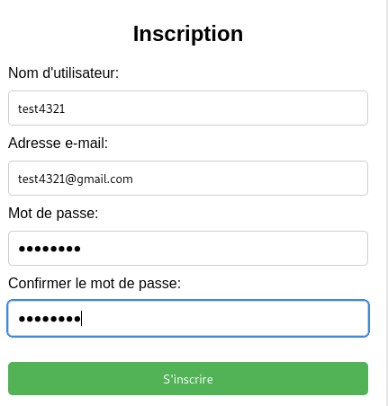Click the blank space right of Inscription heading
The height and width of the screenshot is (406, 388).
(x=313, y=34)
